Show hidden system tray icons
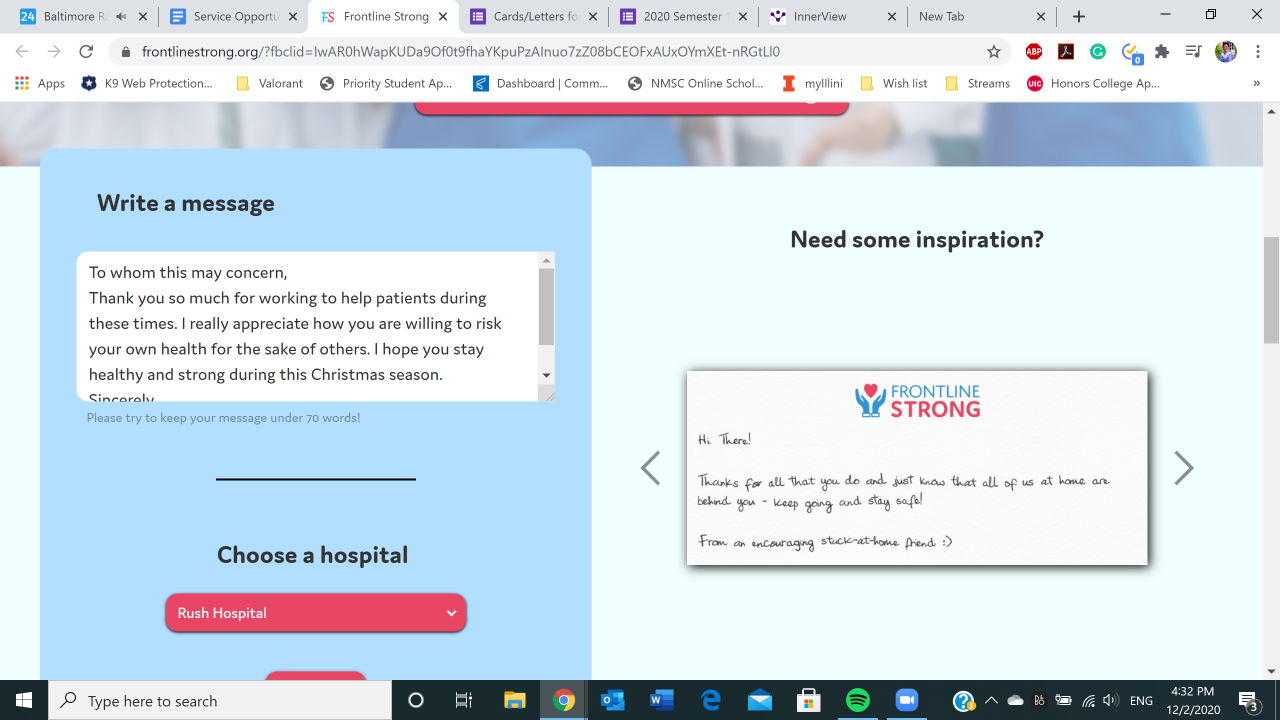The image size is (1280, 720). coord(991,701)
